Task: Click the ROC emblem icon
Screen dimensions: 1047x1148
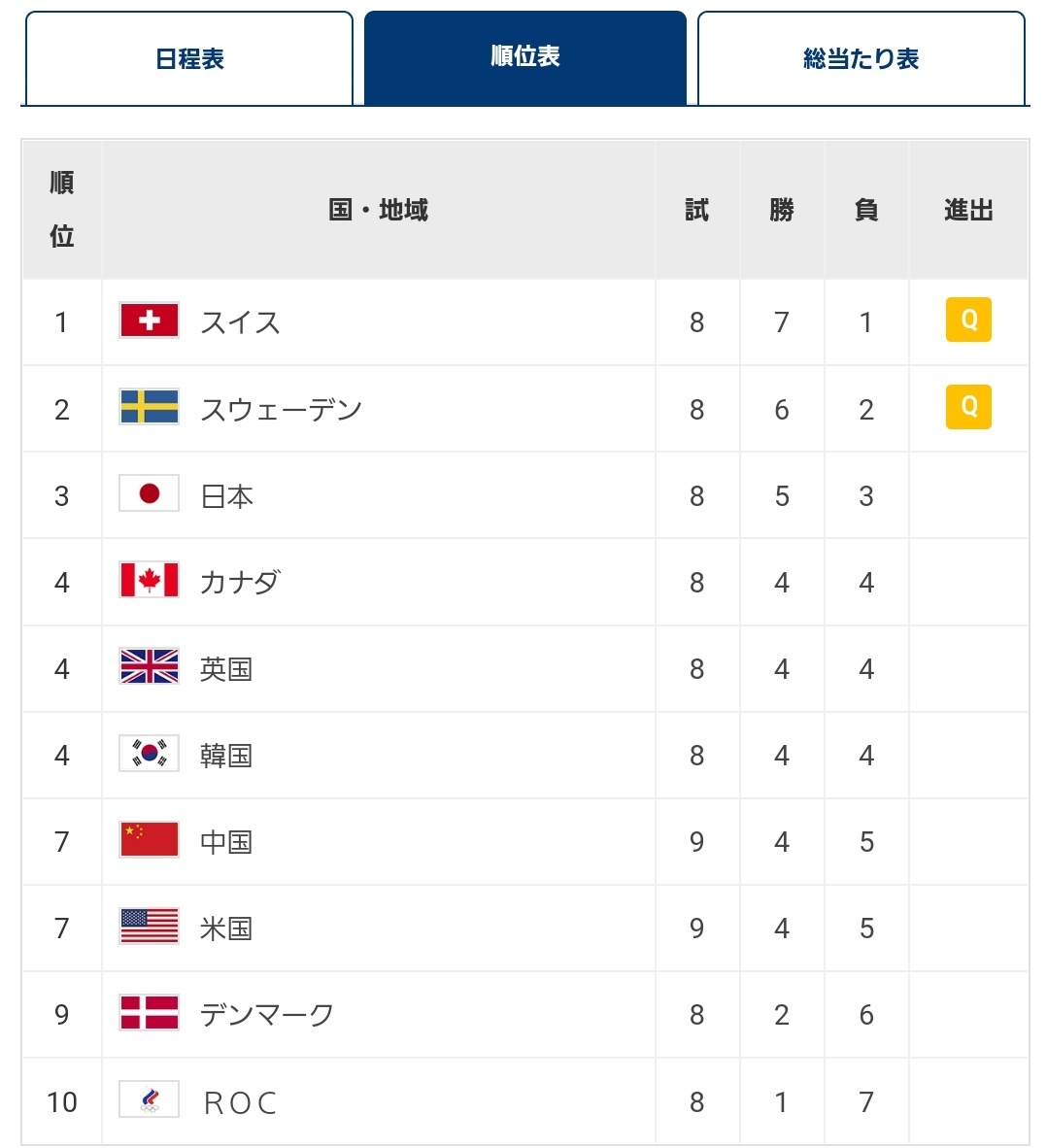Action: point(150,1098)
